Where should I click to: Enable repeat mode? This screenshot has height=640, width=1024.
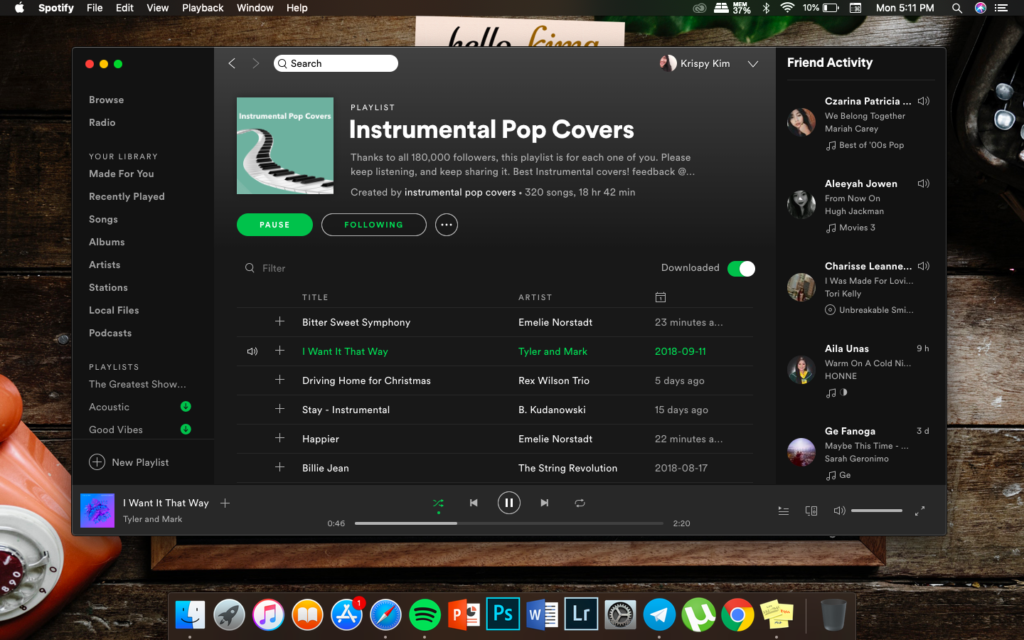pos(580,503)
